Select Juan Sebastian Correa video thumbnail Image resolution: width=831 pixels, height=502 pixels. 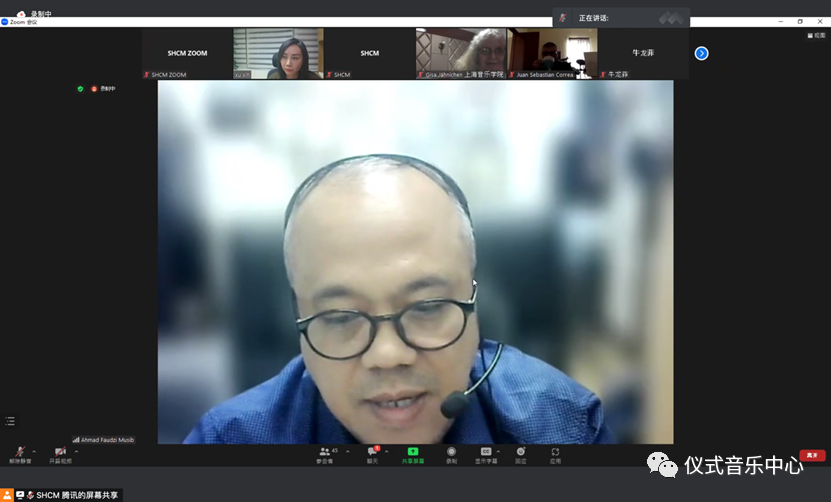click(552, 53)
